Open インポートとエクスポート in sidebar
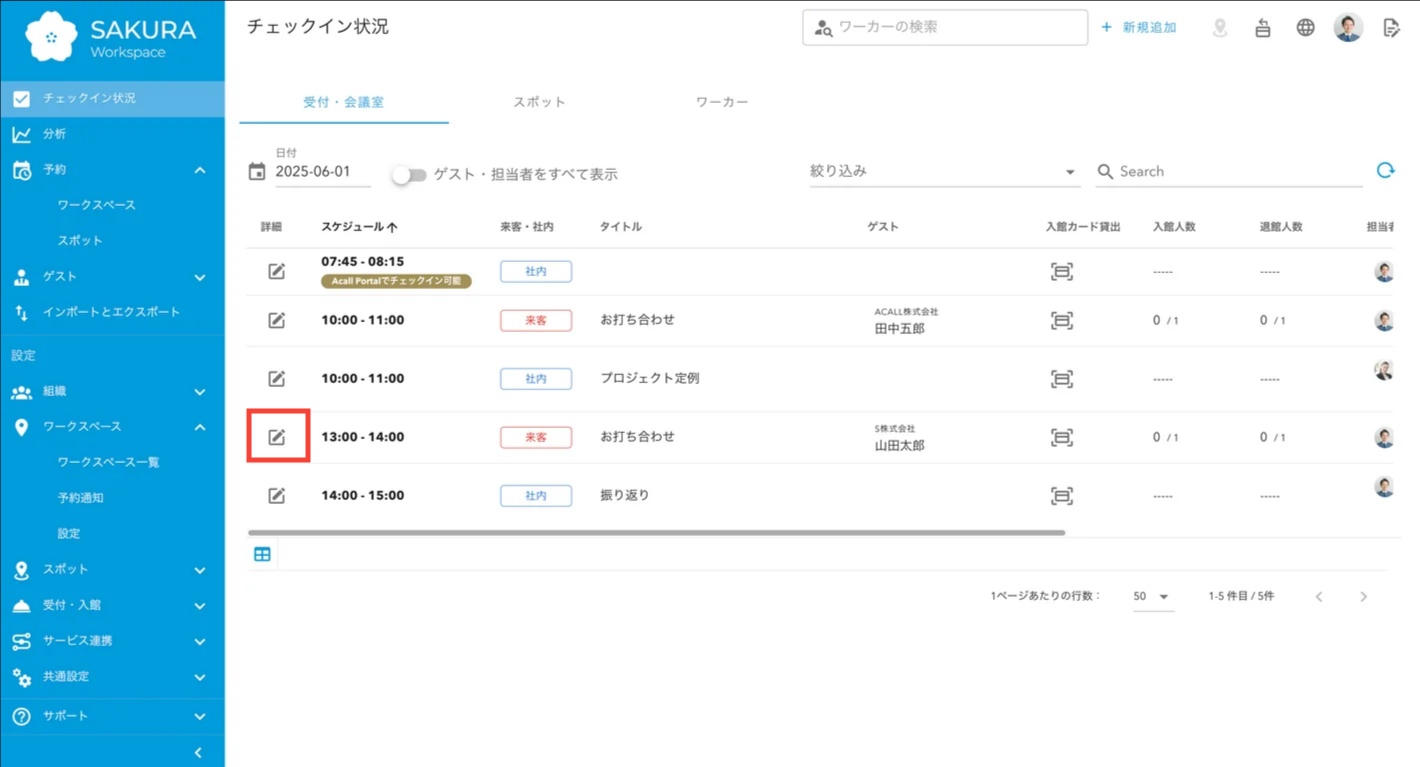This screenshot has height=767, width=1420. [112, 312]
